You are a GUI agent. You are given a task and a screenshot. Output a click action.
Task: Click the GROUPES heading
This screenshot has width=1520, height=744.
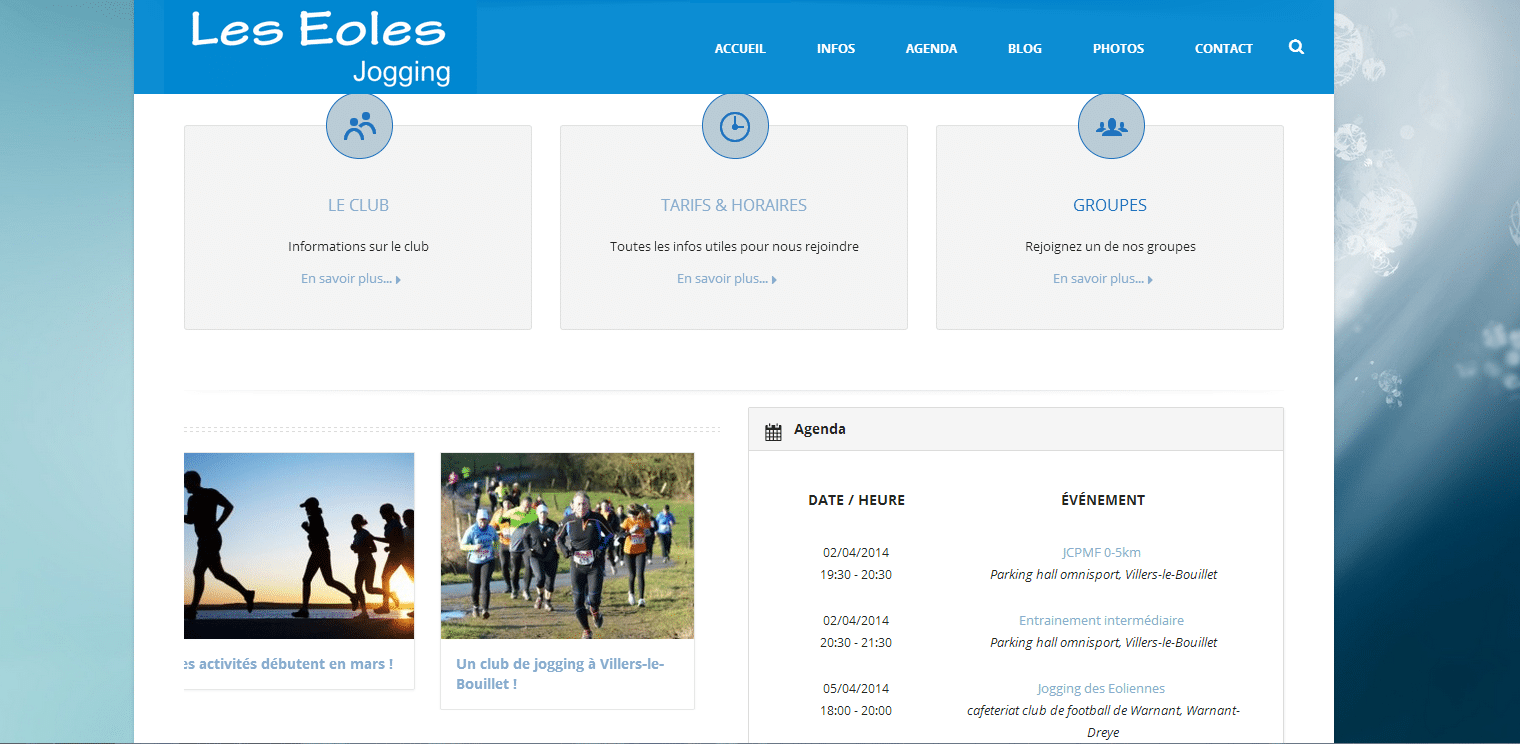pos(1110,205)
